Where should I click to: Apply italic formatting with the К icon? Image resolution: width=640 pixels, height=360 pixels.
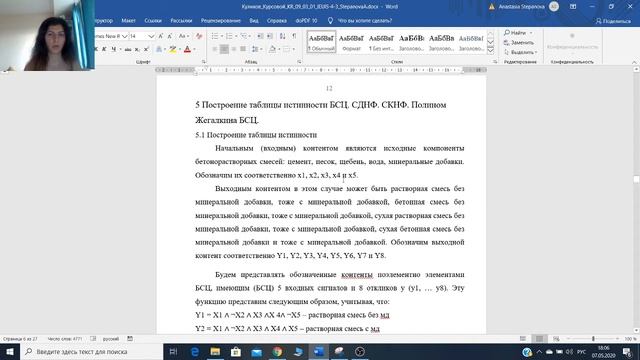[x=104, y=49]
